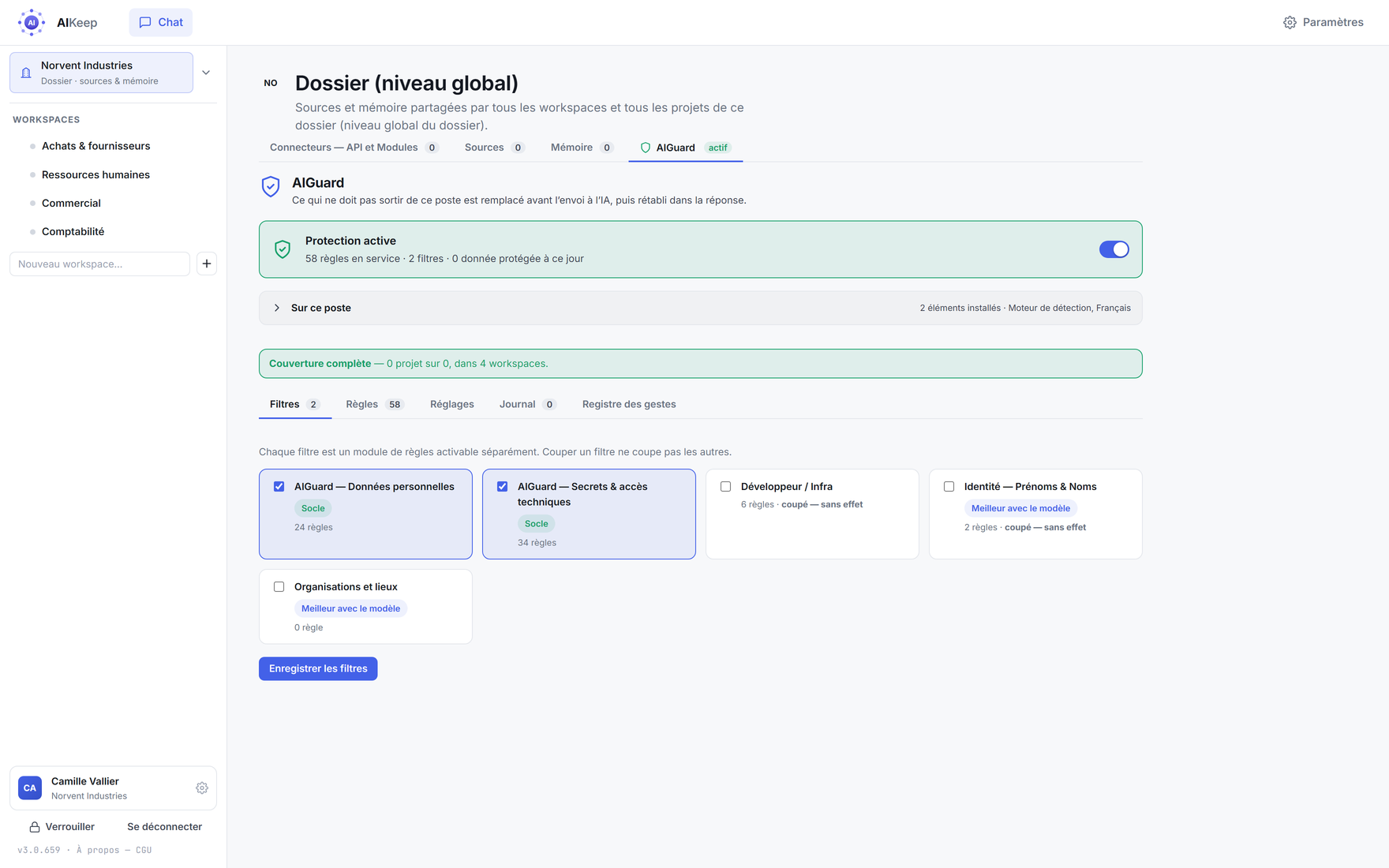Viewport: 1389px width, 868px height.
Task: Open the Filtres sub-tab
Action: click(294, 404)
